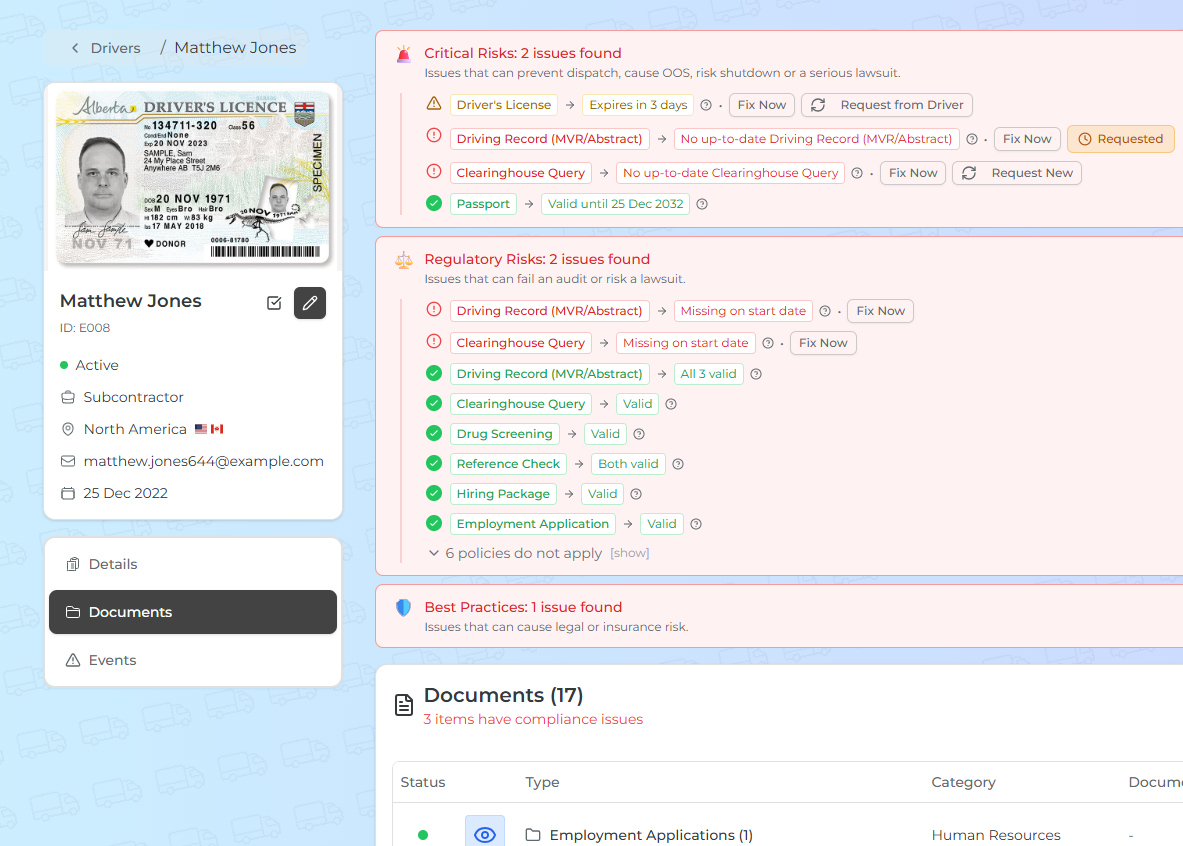The image size is (1183, 846).
Task: Click help icon beside Expires in 3 days
Action: coord(706,105)
